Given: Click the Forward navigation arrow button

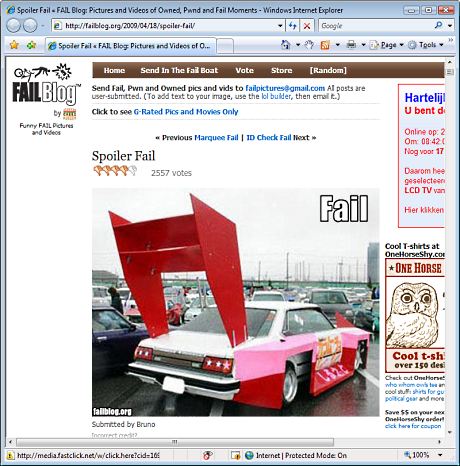Looking at the screenshot, I should point(30,26).
